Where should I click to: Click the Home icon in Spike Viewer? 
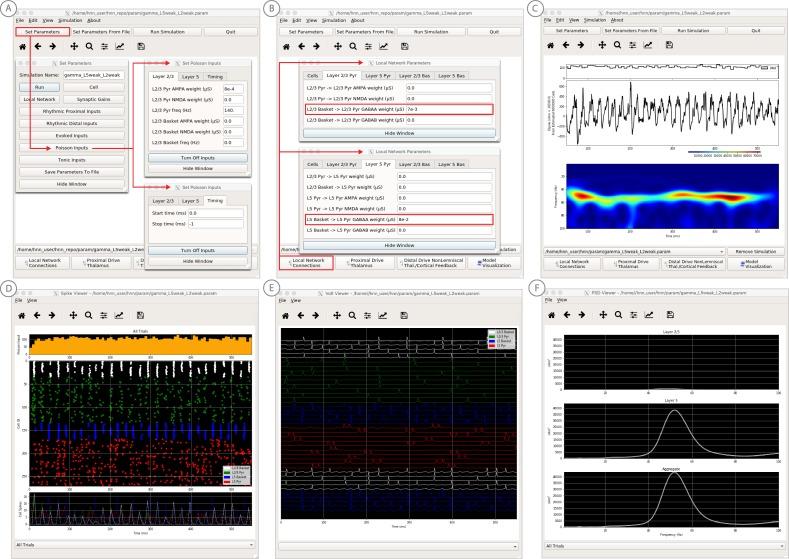[x=22, y=315]
